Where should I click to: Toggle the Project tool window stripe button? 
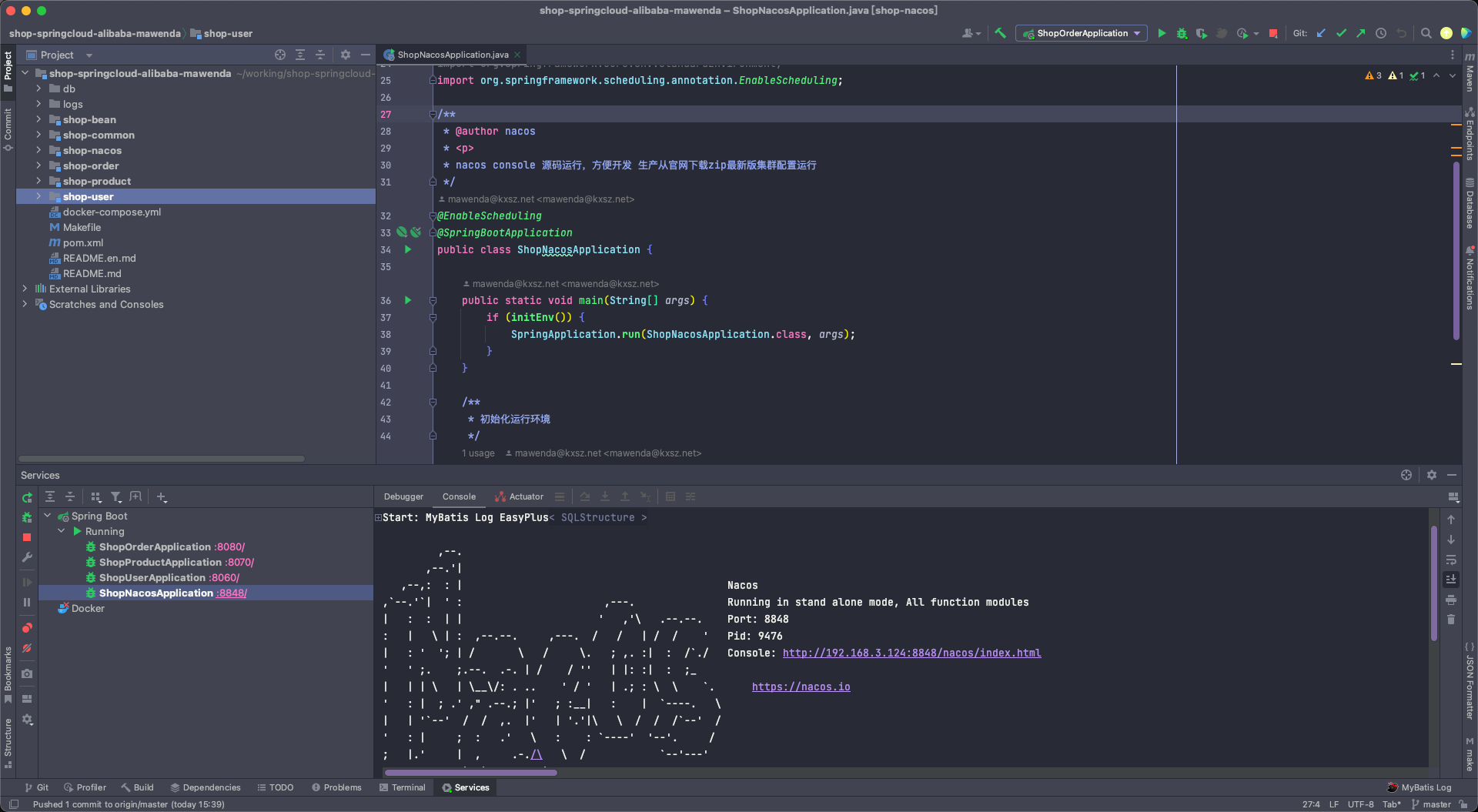click(8, 71)
